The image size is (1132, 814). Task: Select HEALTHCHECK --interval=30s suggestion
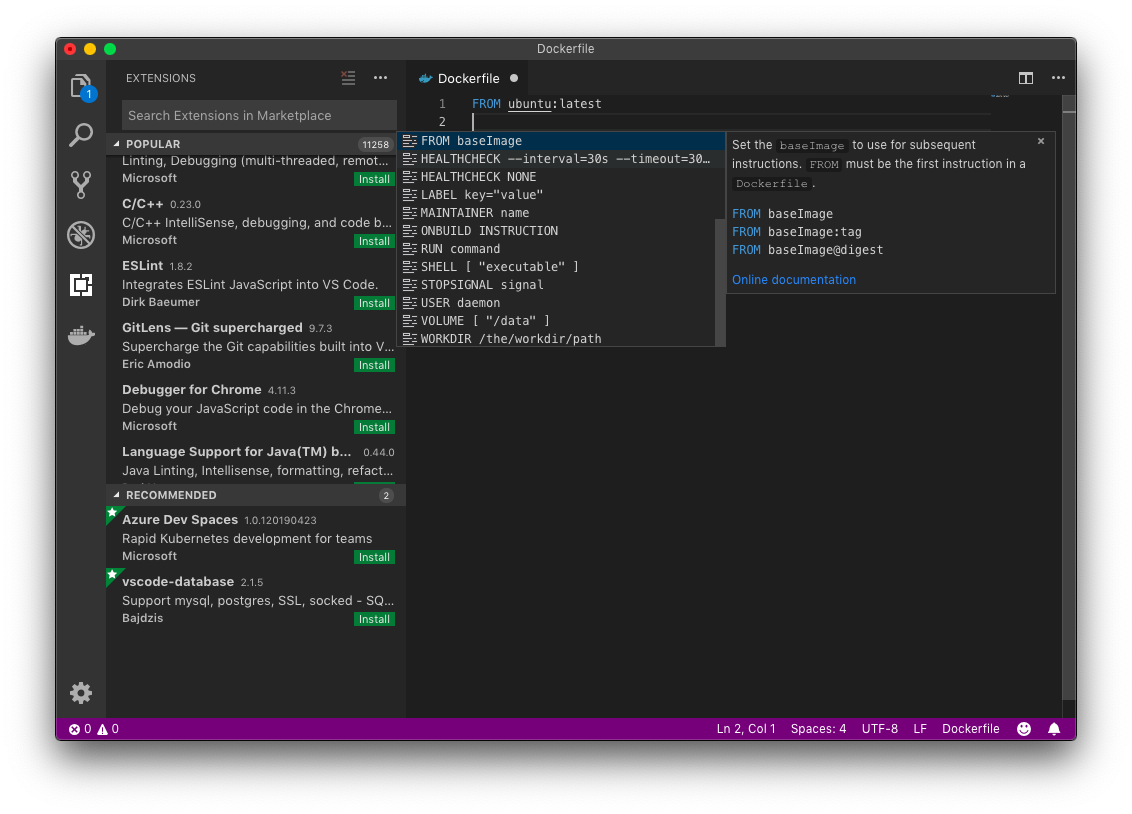click(x=561, y=159)
